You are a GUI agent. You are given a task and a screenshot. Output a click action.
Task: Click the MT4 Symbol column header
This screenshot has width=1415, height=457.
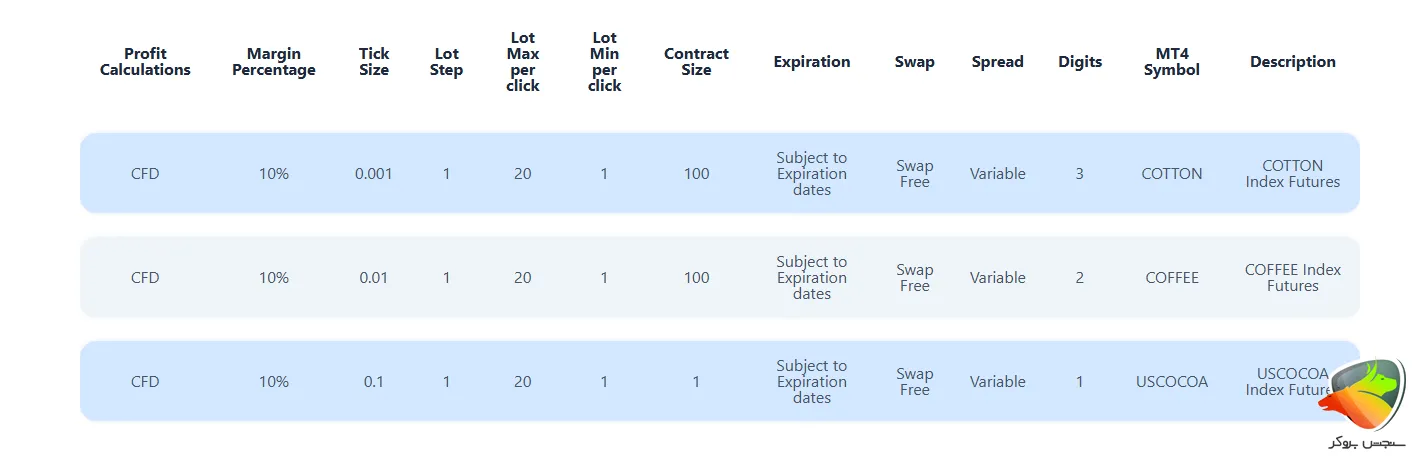1171,62
